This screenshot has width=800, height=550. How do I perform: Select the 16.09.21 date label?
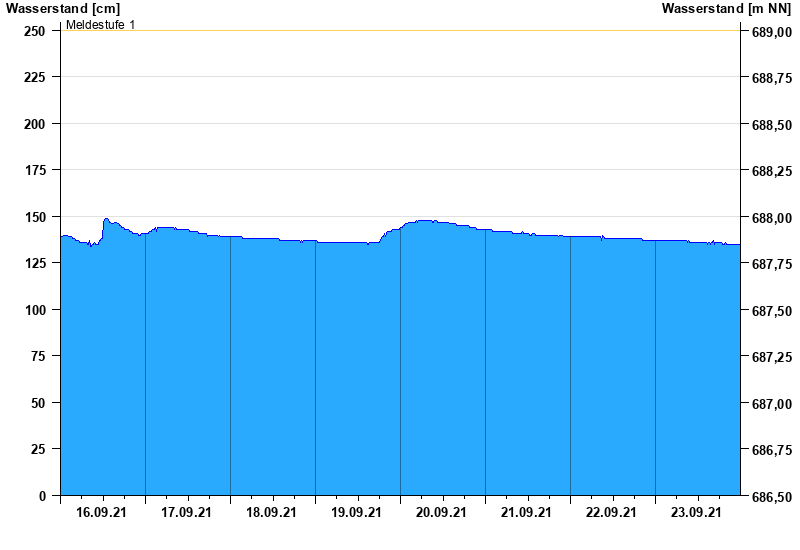102,513
